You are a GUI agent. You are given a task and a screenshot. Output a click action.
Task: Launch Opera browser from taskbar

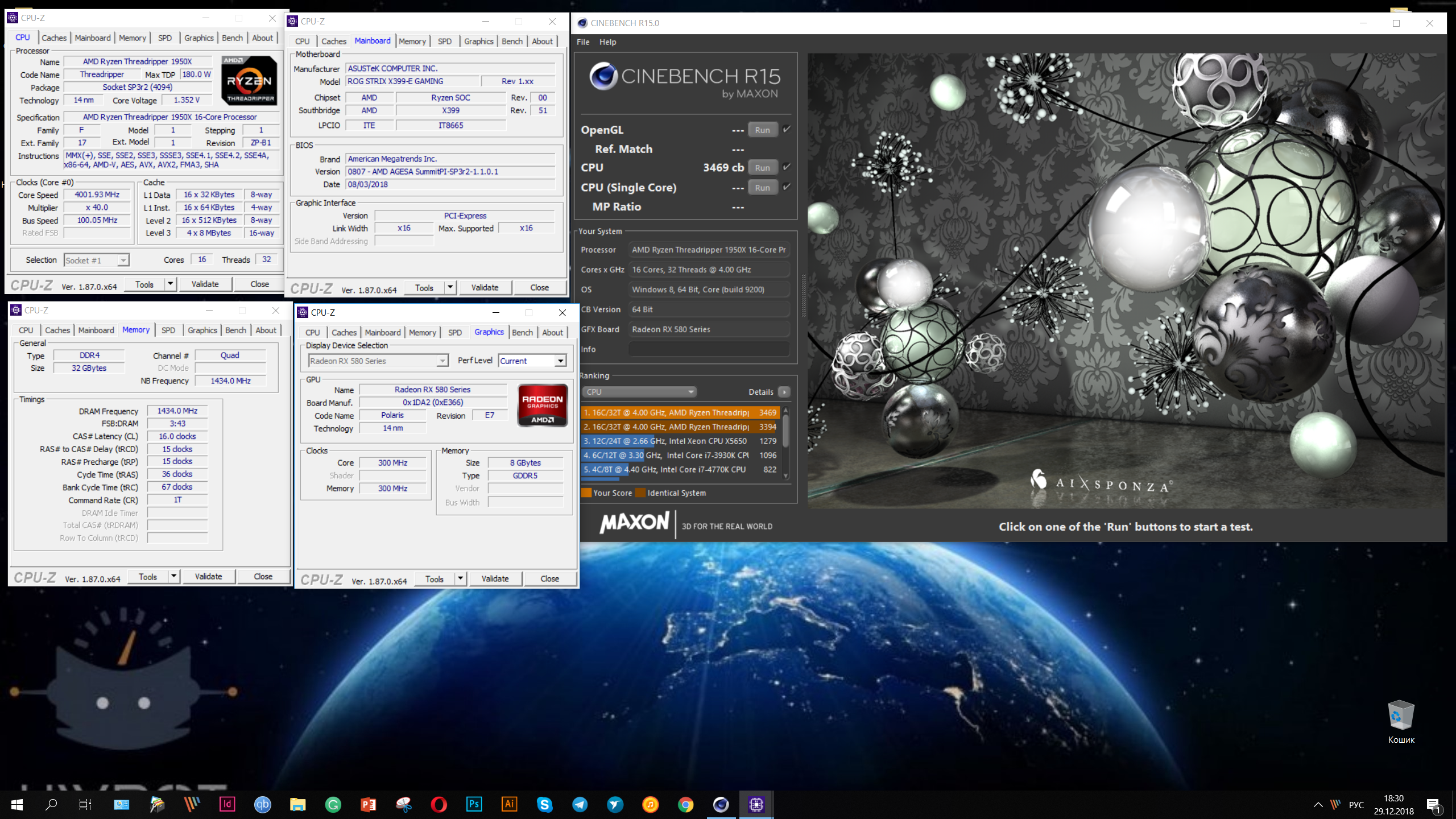pyautogui.click(x=439, y=805)
